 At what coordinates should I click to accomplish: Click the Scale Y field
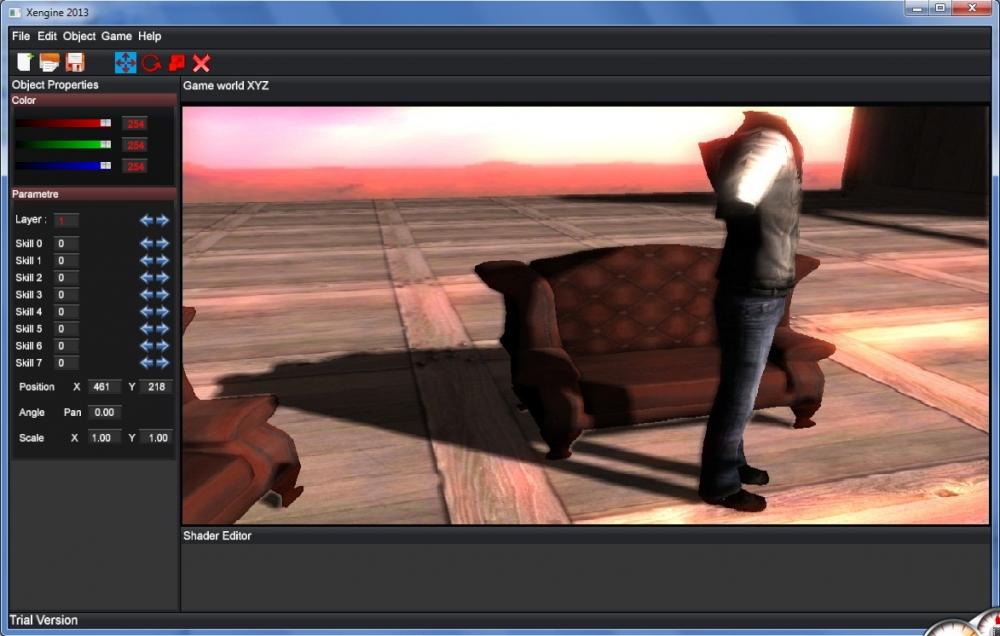[156, 438]
